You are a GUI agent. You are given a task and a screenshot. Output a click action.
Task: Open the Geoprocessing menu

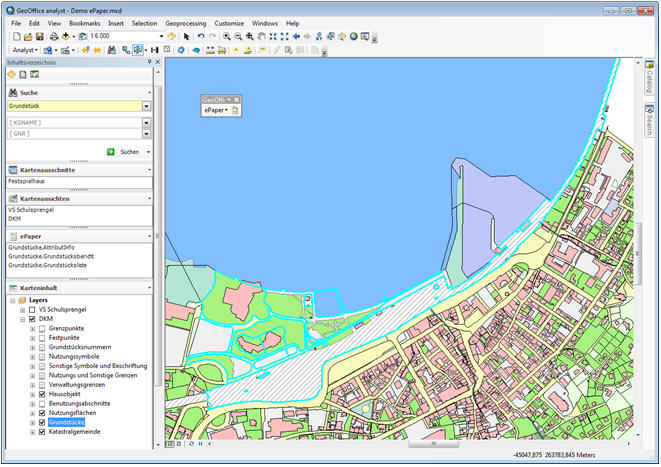(187, 22)
